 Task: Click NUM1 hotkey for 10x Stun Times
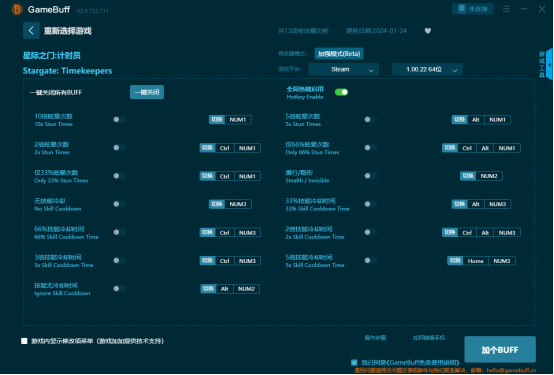[238, 120]
